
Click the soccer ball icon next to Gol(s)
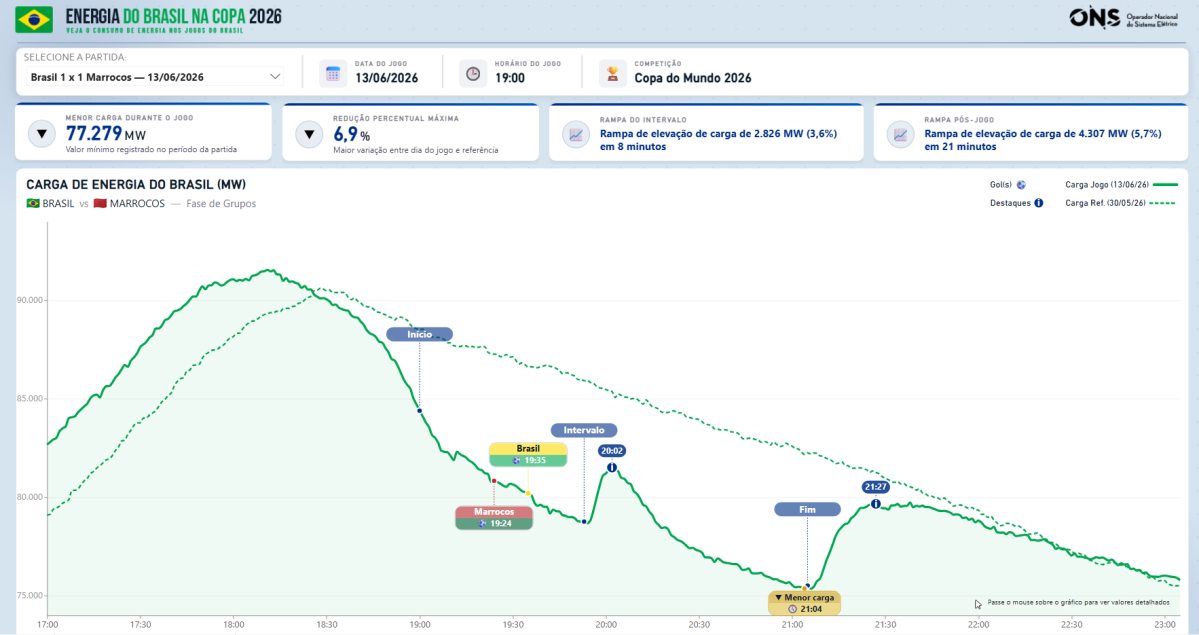[1021, 184]
